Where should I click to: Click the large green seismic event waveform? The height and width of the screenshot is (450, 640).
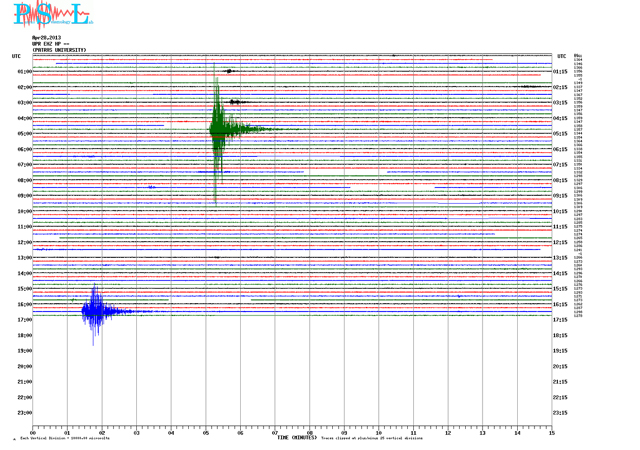click(217, 128)
